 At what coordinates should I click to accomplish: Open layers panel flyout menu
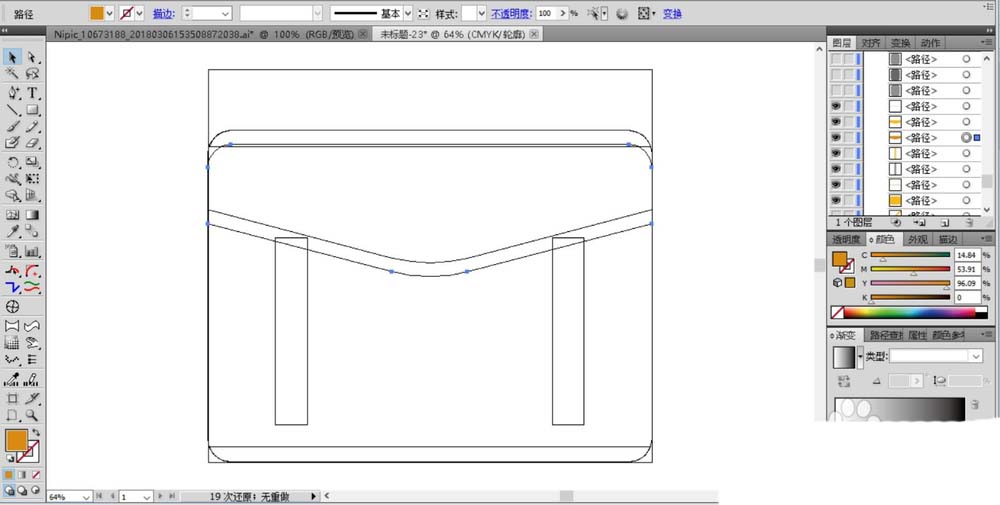[988, 42]
